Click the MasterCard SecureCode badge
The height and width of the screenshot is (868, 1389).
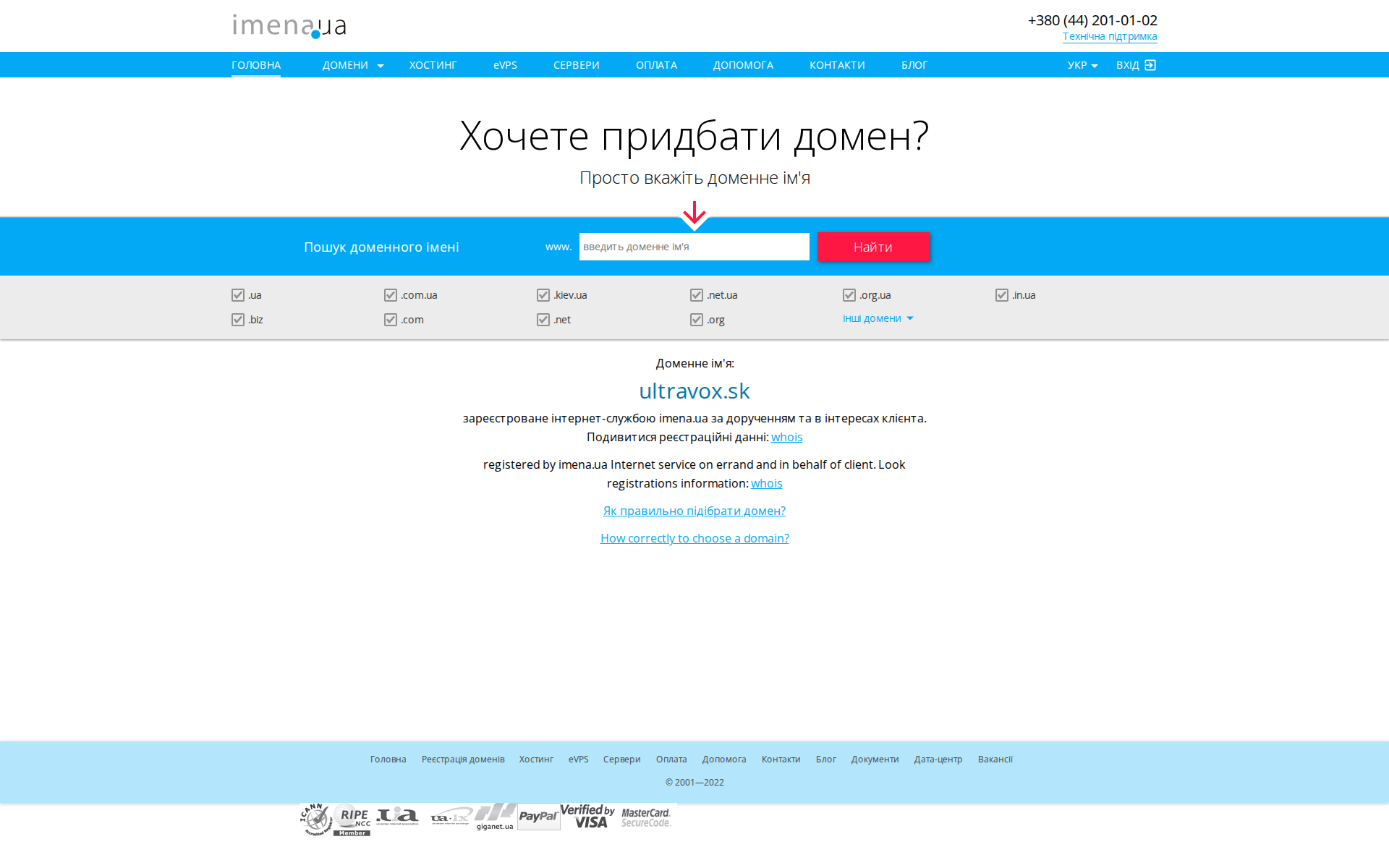click(645, 816)
